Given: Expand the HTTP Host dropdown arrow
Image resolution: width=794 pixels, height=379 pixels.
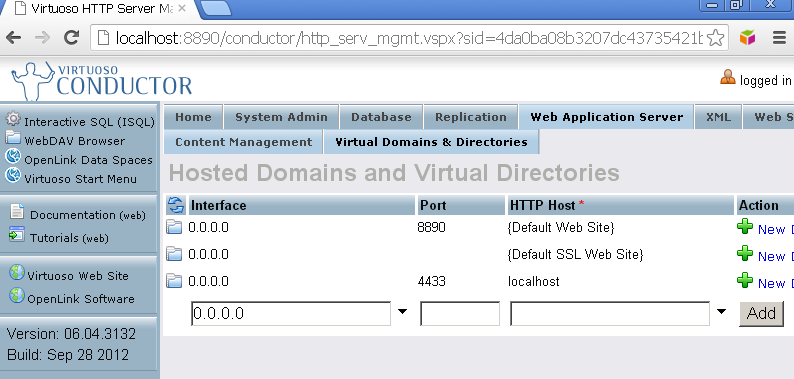Looking at the screenshot, I should click(x=721, y=312).
